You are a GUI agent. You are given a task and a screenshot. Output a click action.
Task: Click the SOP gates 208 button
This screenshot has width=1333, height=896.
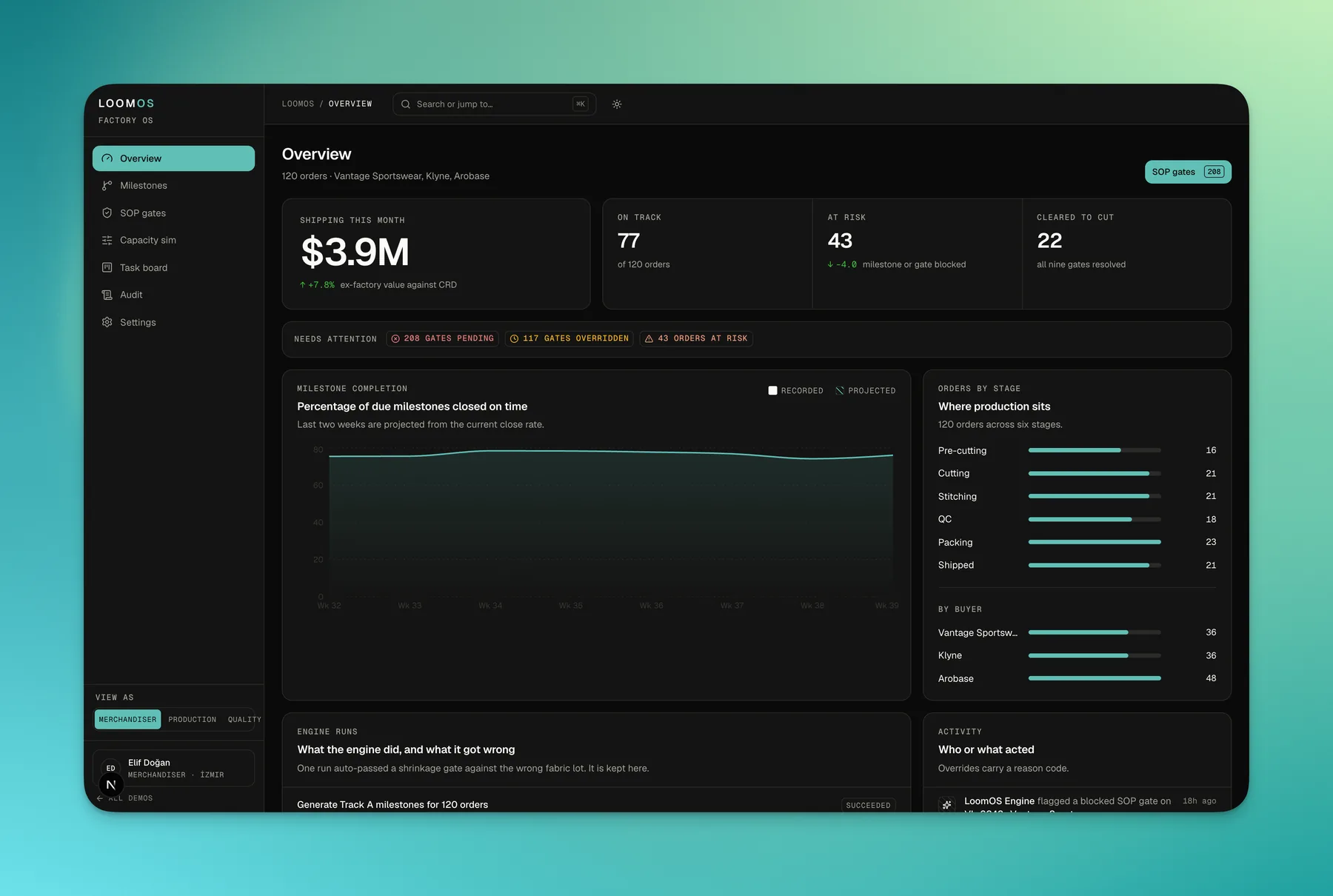click(x=1188, y=172)
